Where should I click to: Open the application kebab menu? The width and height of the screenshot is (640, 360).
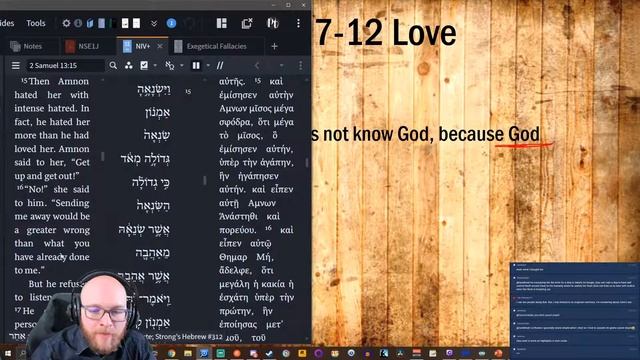click(x=298, y=23)
